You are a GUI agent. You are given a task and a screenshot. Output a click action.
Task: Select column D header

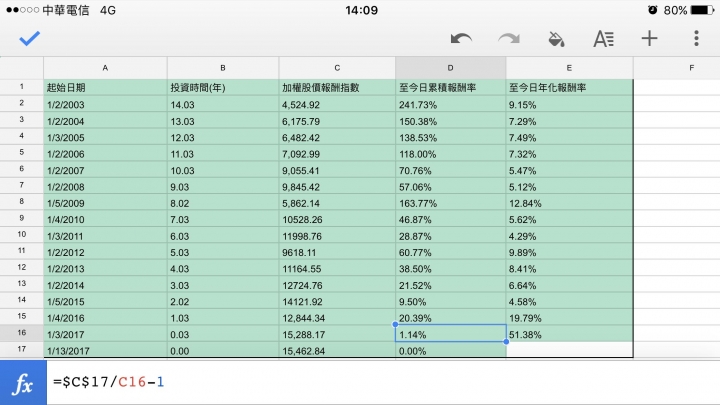[x=450, y=68]
